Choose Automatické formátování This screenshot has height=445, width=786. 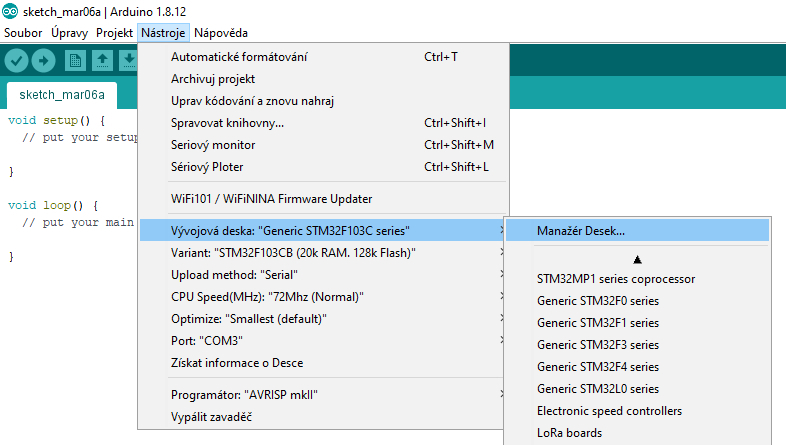[x=323, y=57]
